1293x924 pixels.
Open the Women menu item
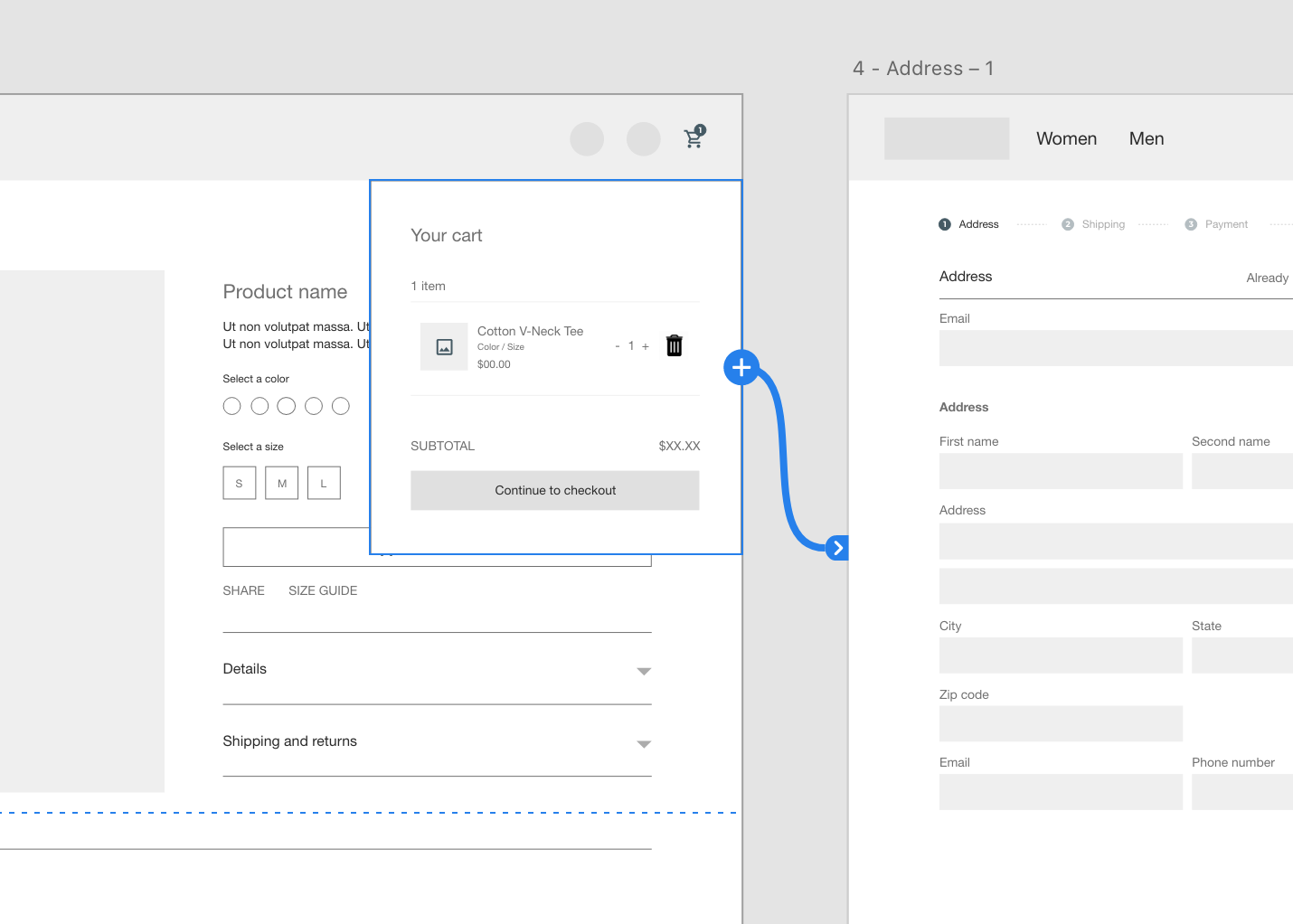(1066, 138)
